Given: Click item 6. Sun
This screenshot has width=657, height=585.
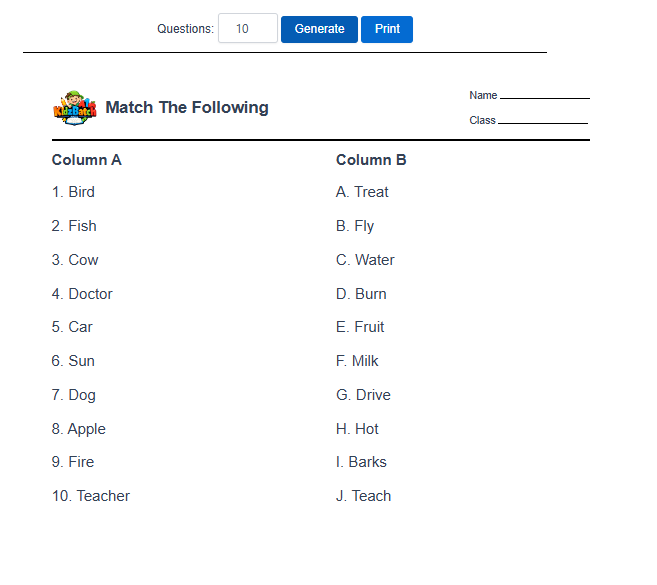Looking at the screenshot, I should [x=74, y=361].
